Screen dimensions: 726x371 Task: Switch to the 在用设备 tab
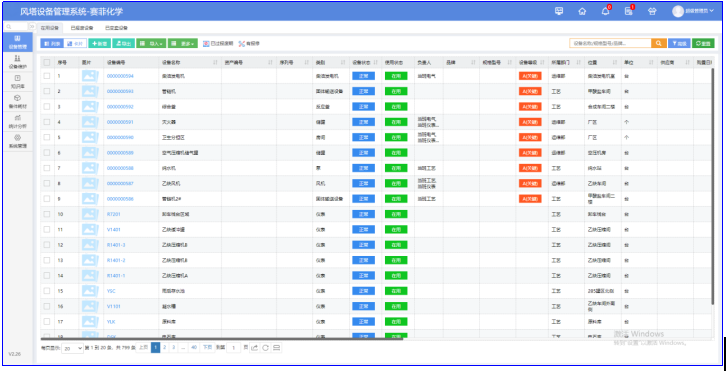(x=50, y=28)
